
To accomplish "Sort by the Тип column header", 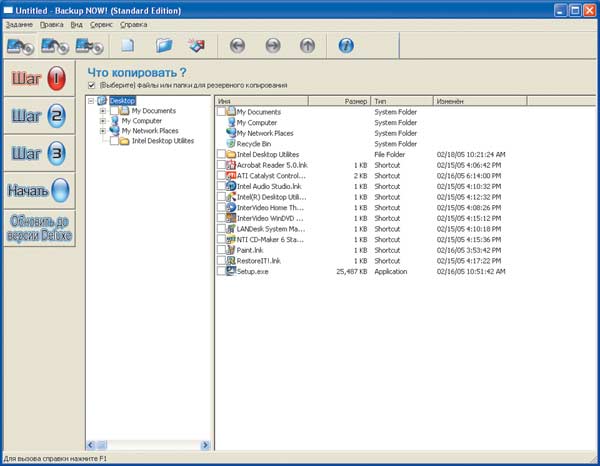I will coord(402,101).
